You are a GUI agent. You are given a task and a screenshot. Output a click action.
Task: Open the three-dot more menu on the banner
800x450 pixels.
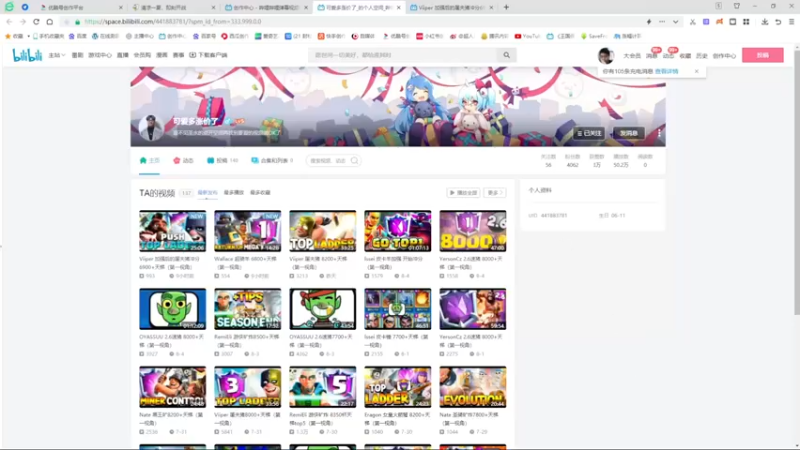click(659, 133)
